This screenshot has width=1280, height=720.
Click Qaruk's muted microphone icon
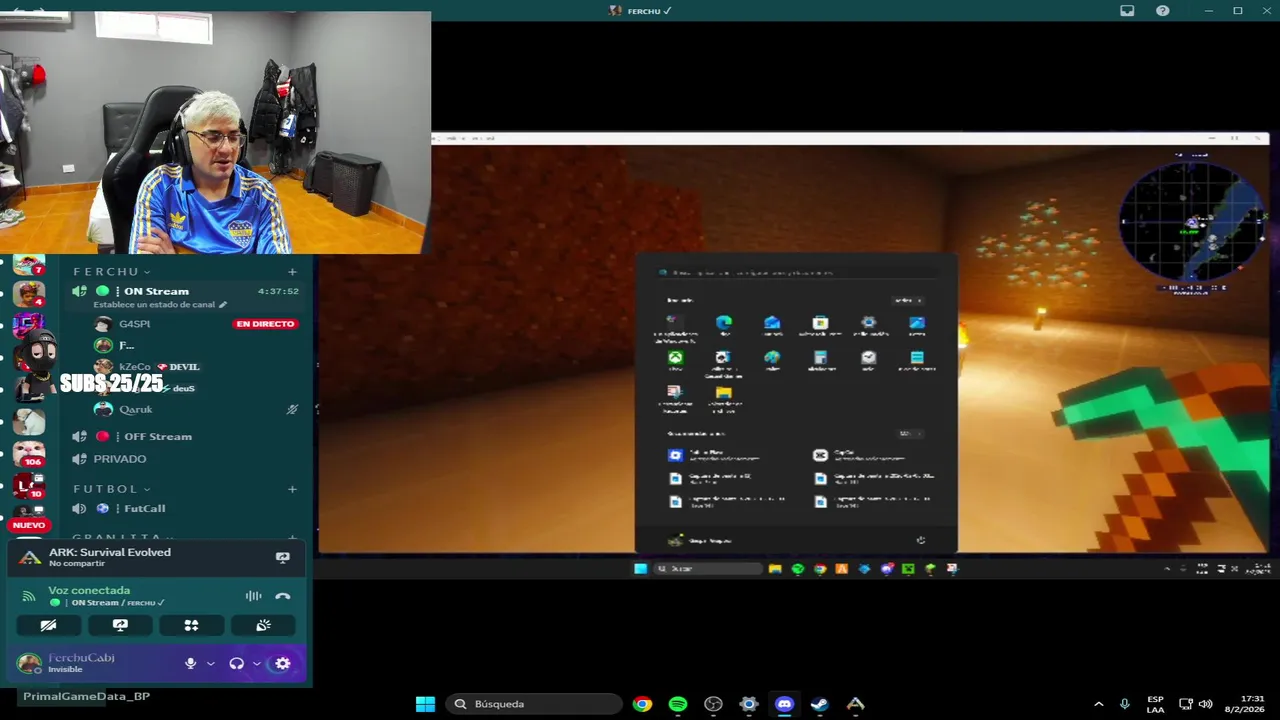point(292,409)
